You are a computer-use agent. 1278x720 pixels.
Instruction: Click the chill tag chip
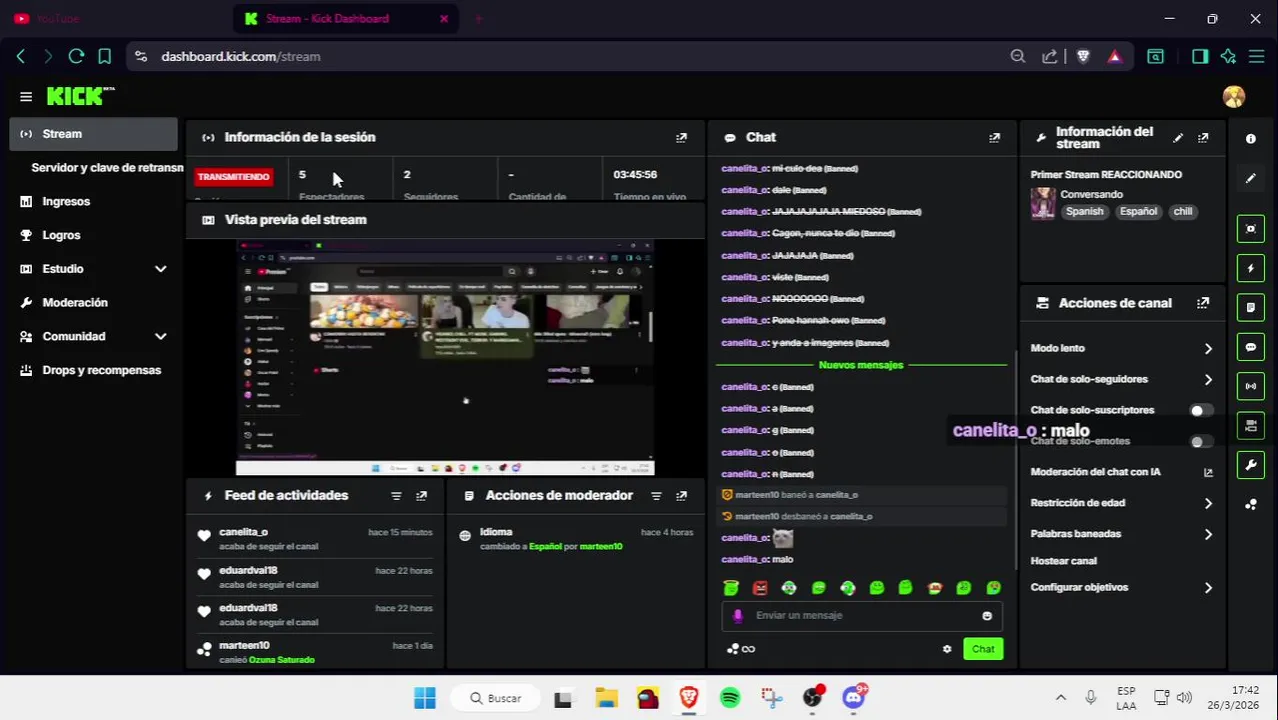(x=1183, y=212)
